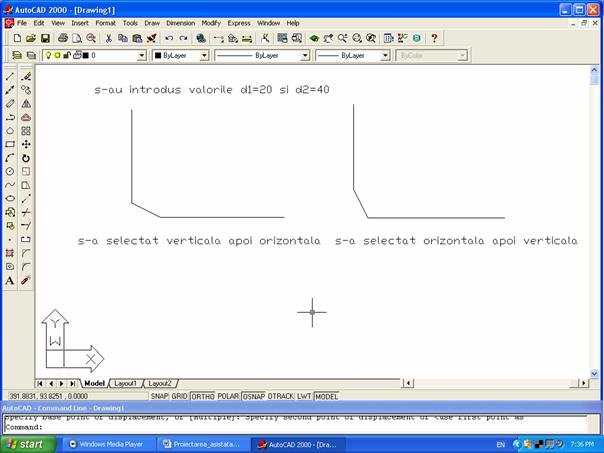This screenshot has width=604, height=453.
Task: Toggle GRID display in status bar
Action: (178, 396)
